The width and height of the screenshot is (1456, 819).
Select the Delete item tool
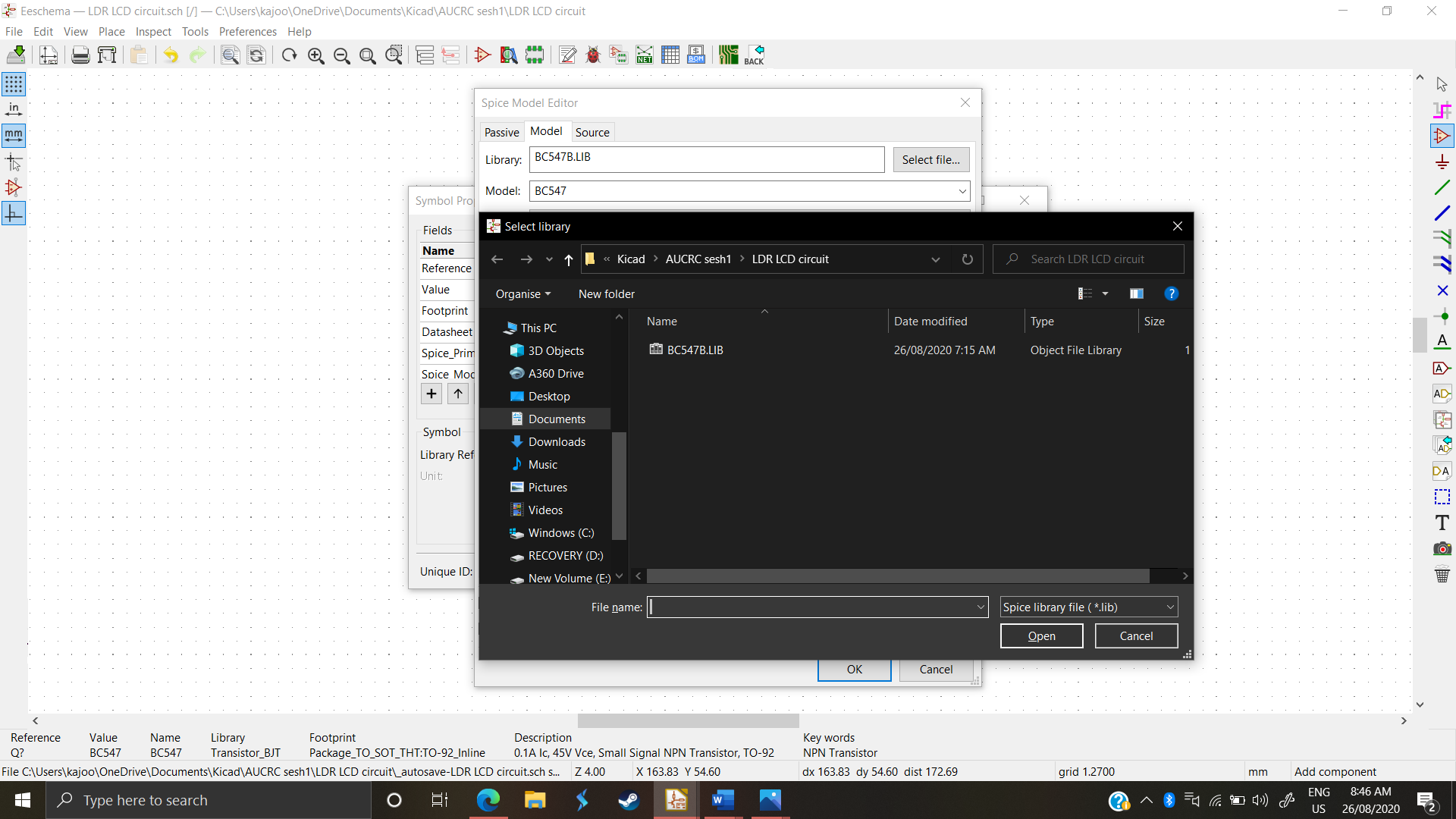point(1442,574)
